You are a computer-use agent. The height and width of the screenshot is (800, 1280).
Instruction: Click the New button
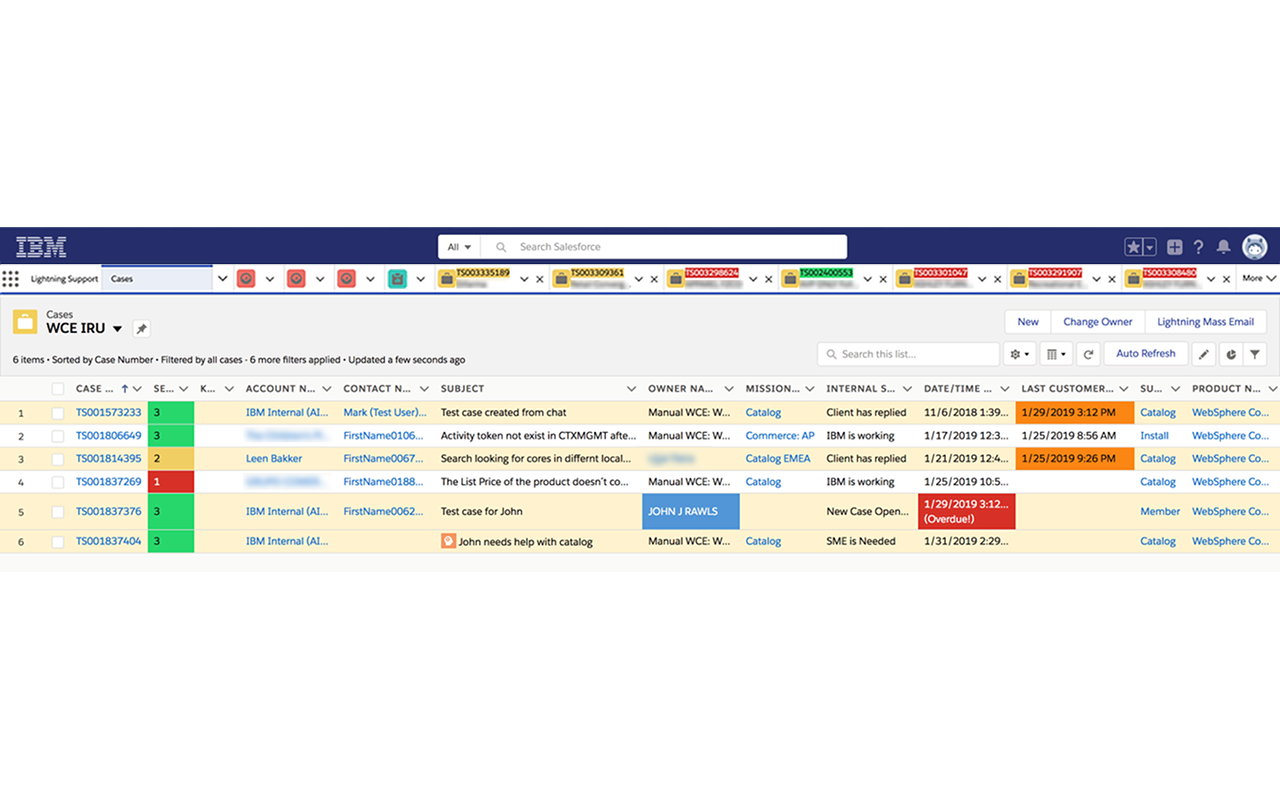click(x=1028, y=322)
